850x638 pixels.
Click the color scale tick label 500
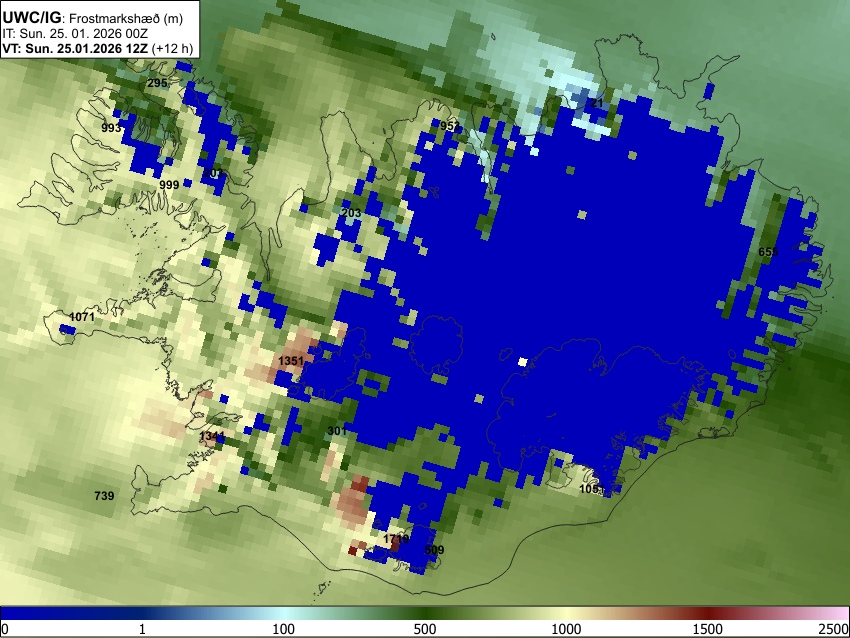(425, 629)
